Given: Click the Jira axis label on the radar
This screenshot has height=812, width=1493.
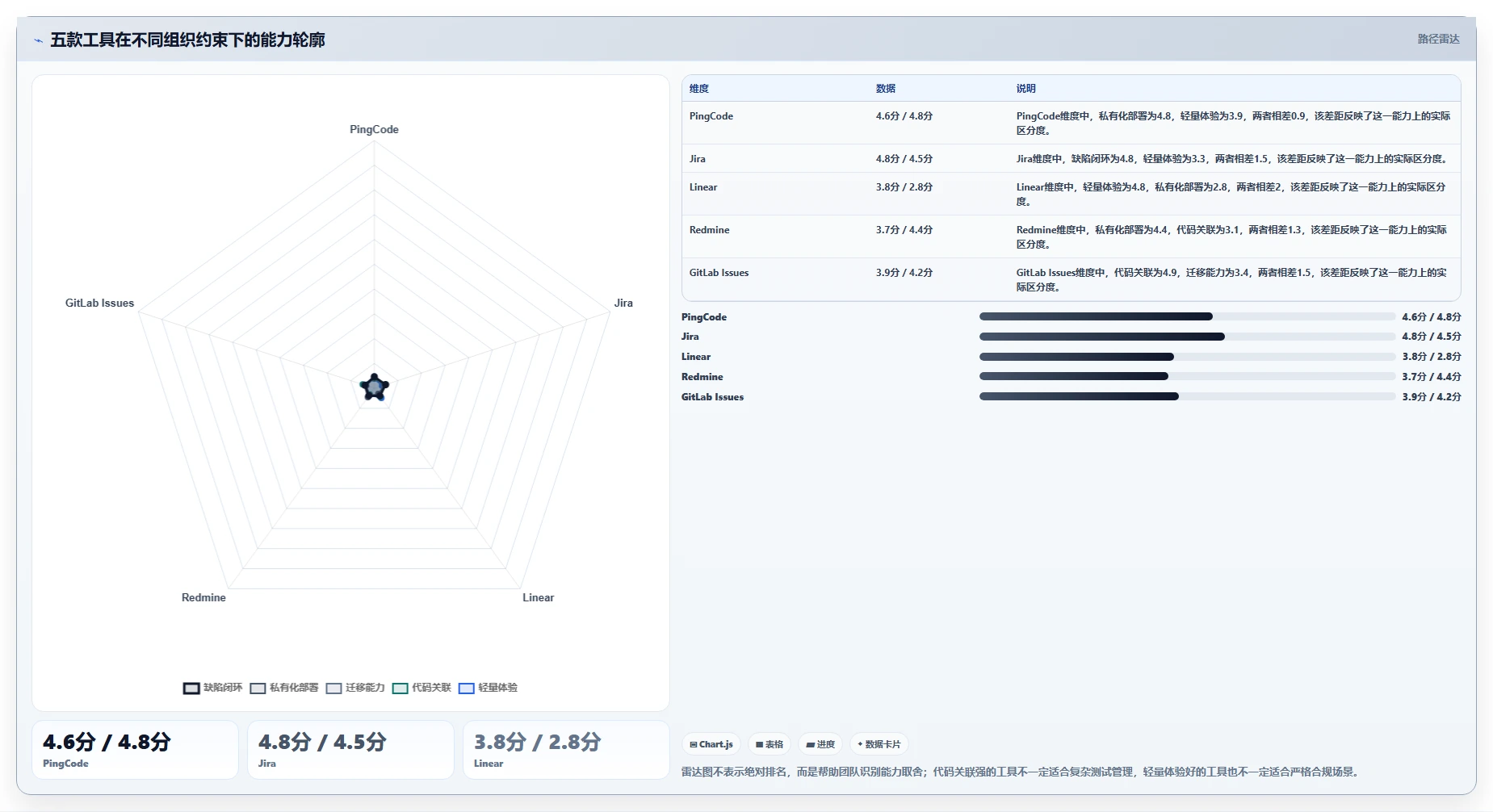Looking at the screenshot, I should [623, 303].
